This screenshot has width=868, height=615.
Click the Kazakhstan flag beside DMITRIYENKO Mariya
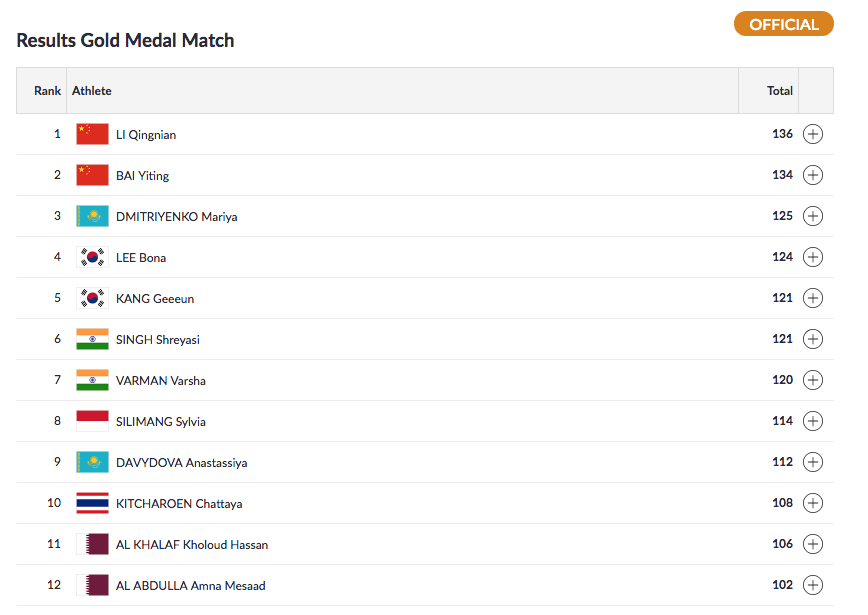click(x=92, y=217)
